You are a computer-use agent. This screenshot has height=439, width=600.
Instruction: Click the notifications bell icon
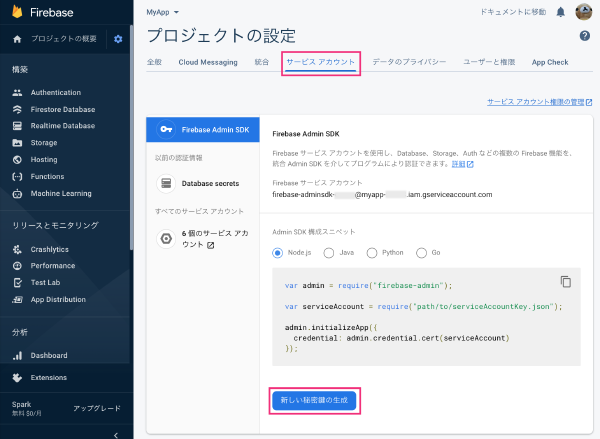click(560, 12)
